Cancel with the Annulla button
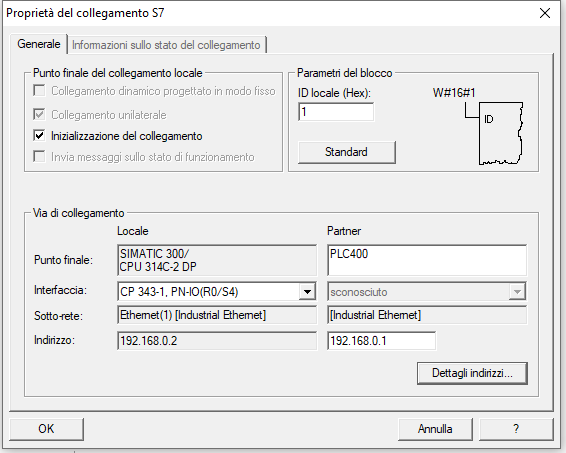Screen dimensions: 566x453 coord(435,429)
